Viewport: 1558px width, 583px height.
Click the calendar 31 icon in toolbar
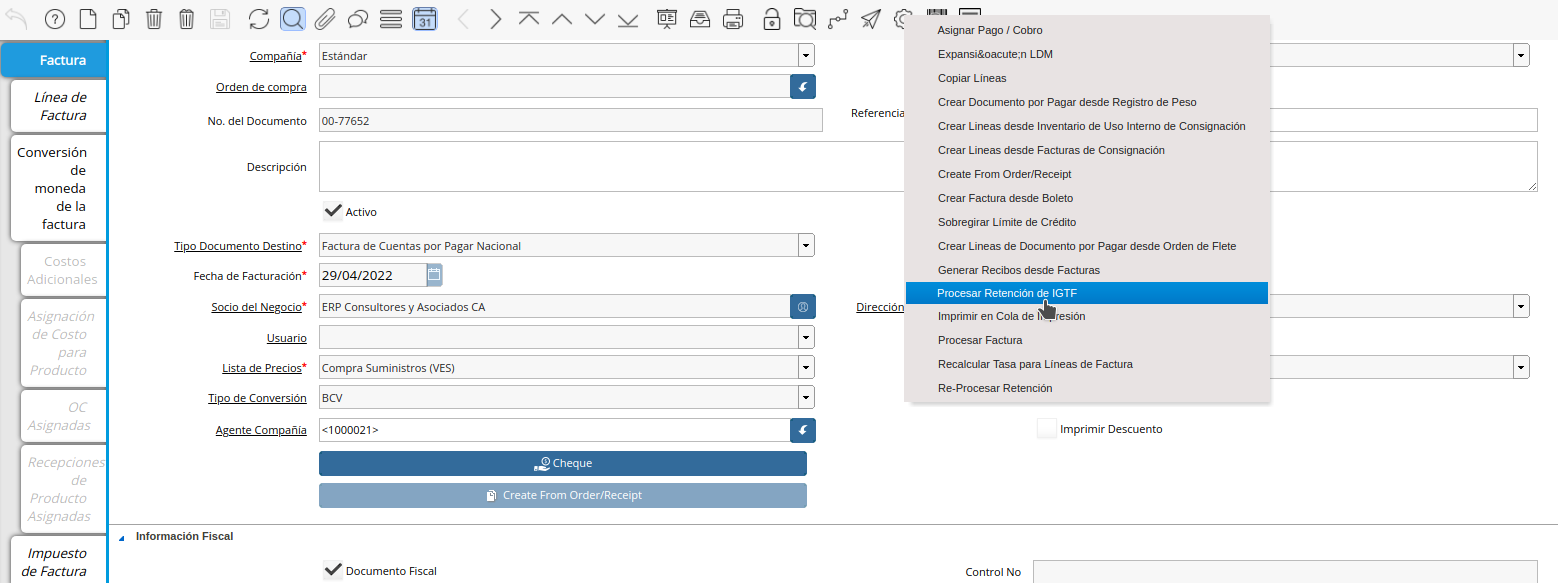[424, 18]
